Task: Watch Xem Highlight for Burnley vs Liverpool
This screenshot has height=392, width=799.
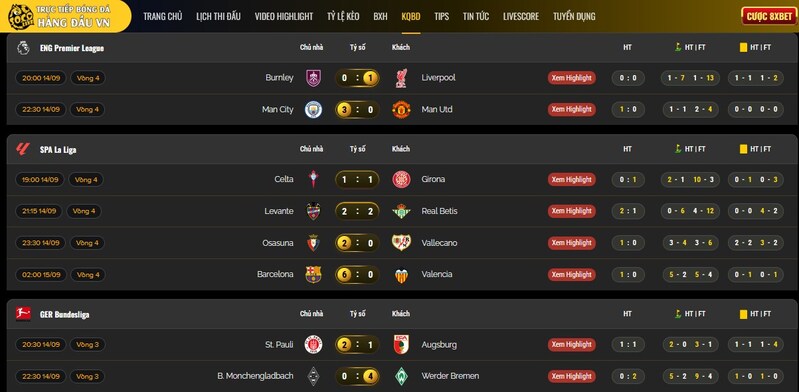Action: click(572, 78)
